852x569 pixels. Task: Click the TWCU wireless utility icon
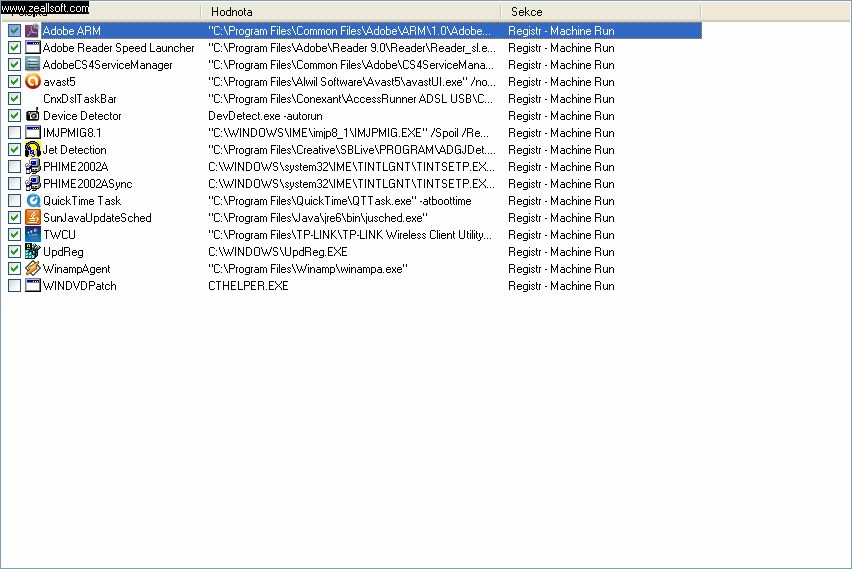33,235
